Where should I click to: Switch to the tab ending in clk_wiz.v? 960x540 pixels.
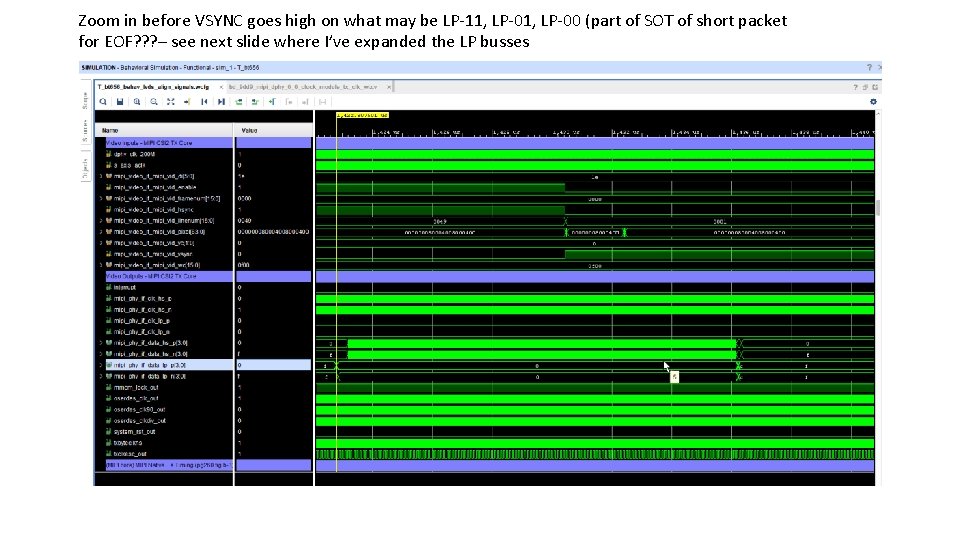click(303, 87)
